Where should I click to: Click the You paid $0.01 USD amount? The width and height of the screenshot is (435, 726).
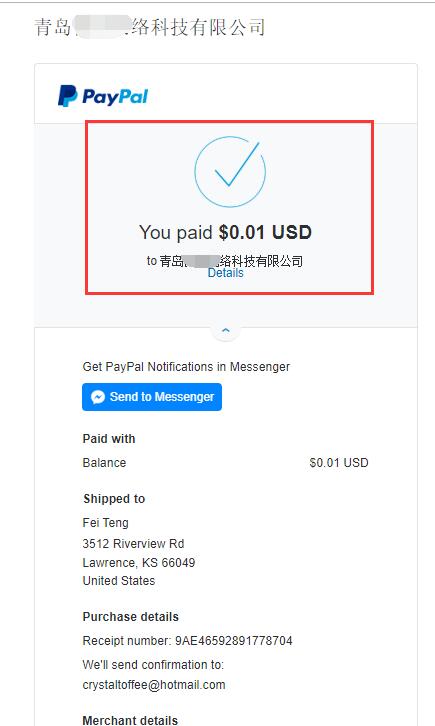[225, 232]
